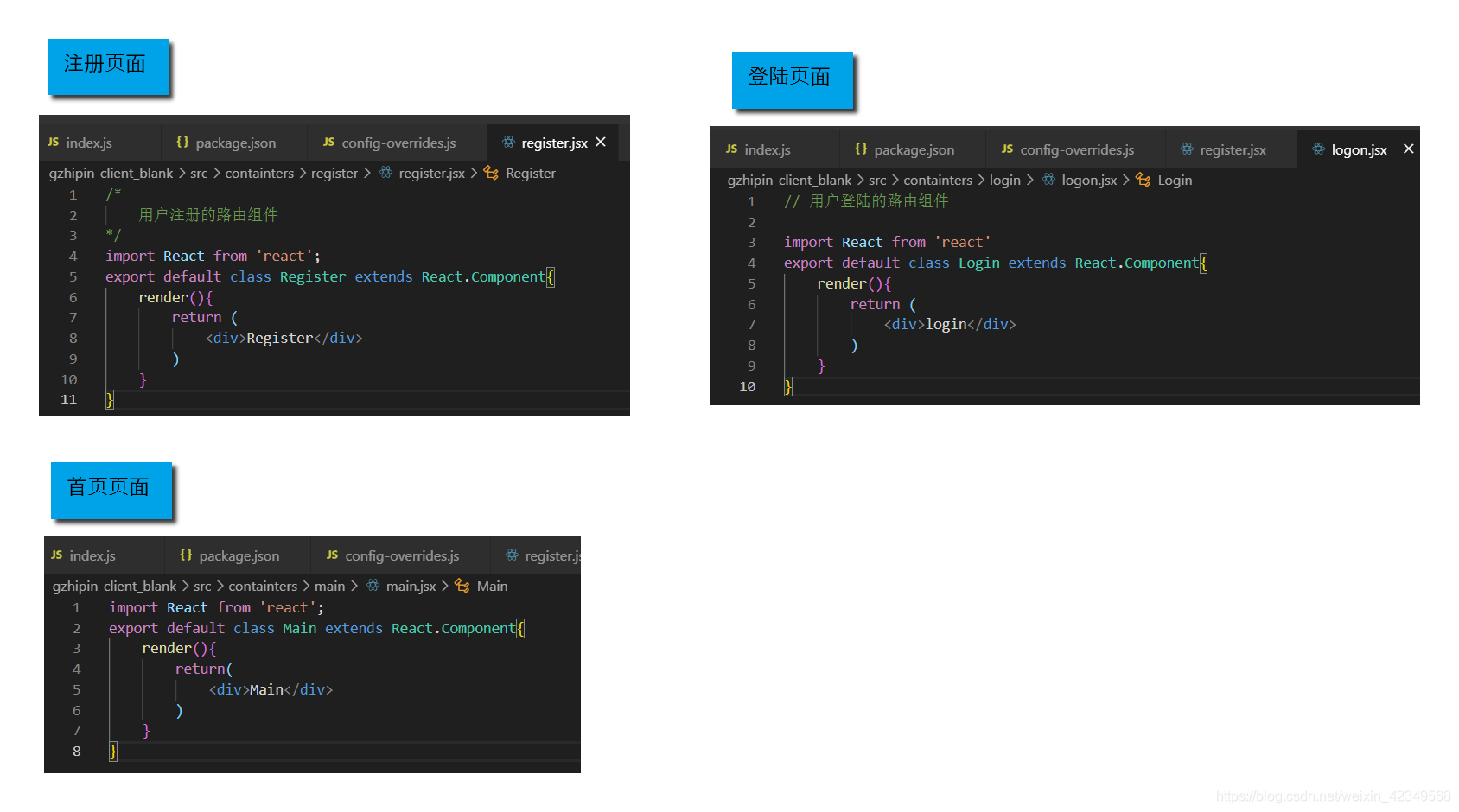Click <div>login</div> code line
1459x812 pixels.
tap(950, 325)
